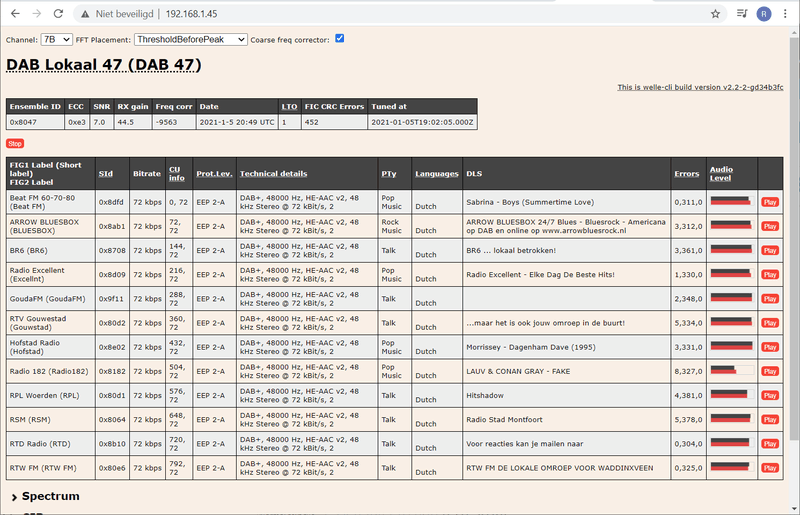Click the Errors column header
Viewport: 800px width, 515px height.
click(x=687, y=174)
